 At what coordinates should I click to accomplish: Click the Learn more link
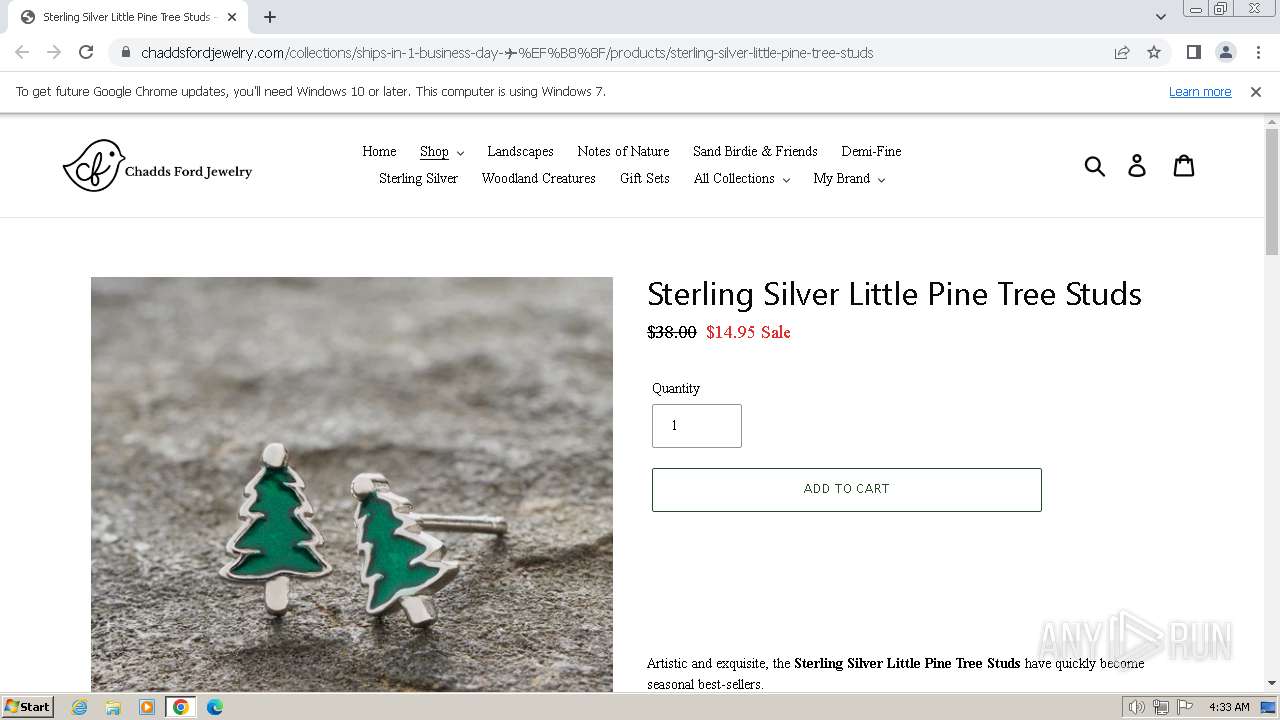1200,92
